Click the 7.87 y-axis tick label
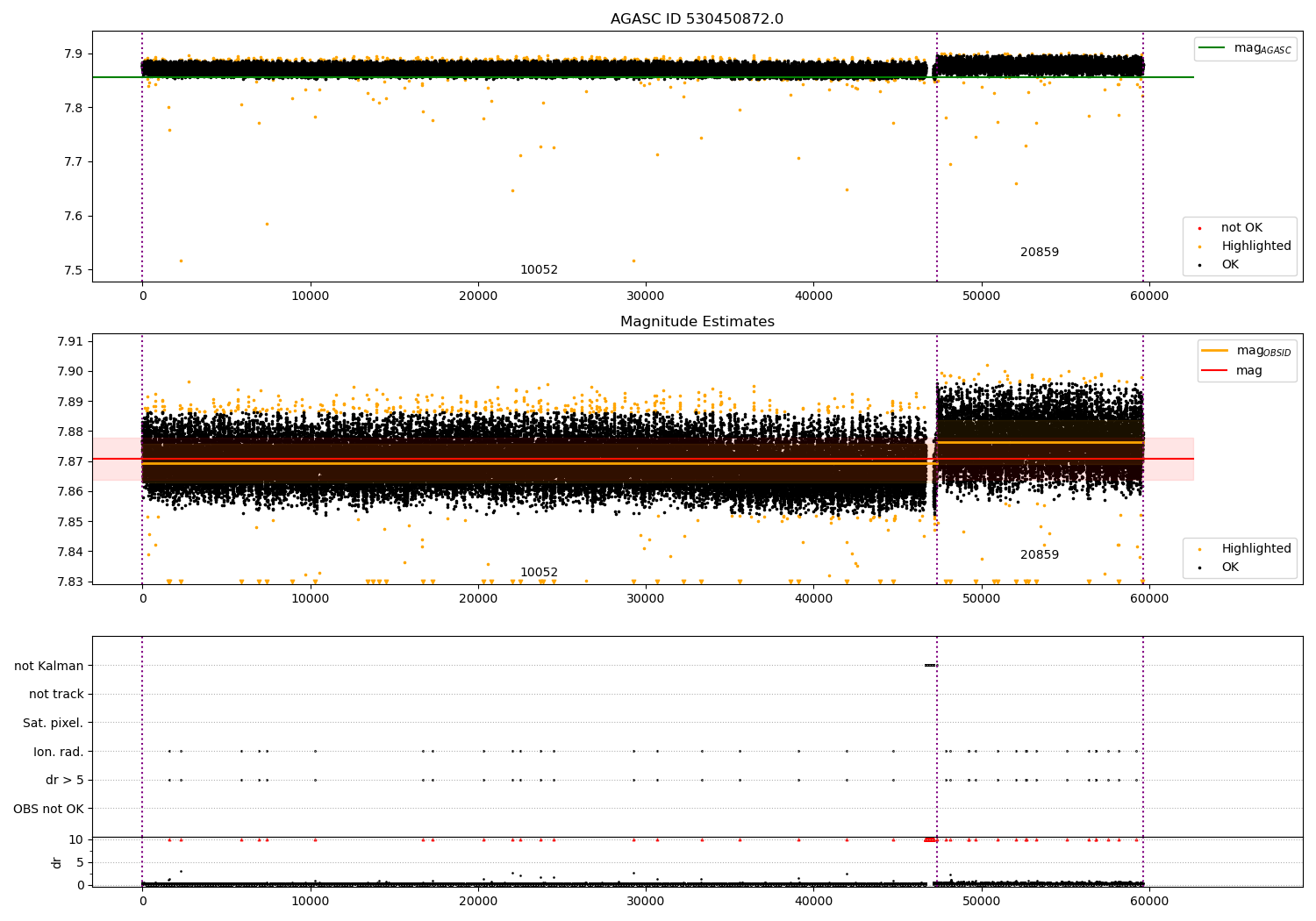This screenshot has width=1316, height=921. 70,461
